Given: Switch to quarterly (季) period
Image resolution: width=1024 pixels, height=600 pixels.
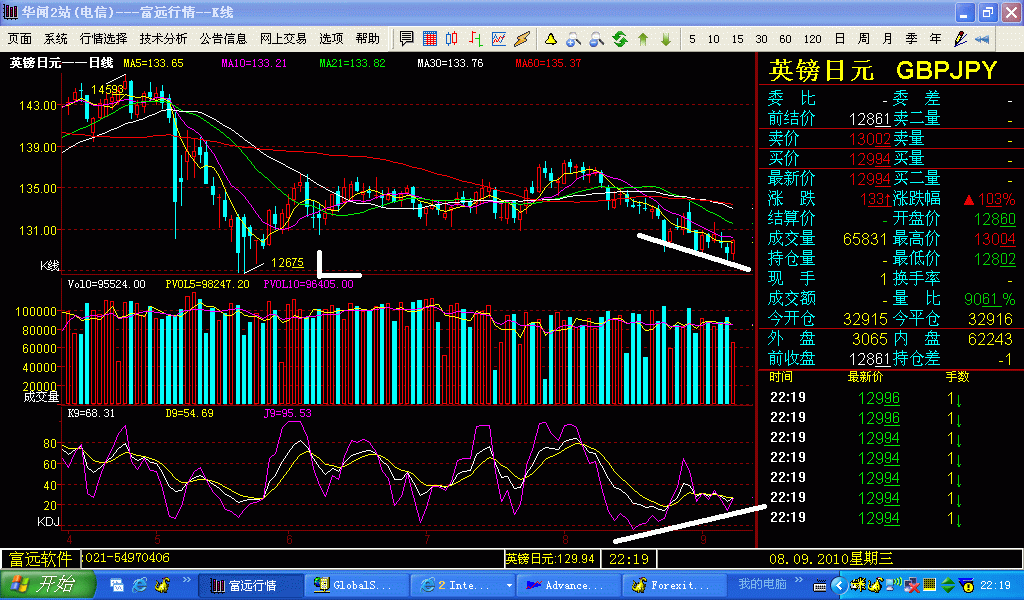Looking at the screenshot, I should click(x=912, y=39).
